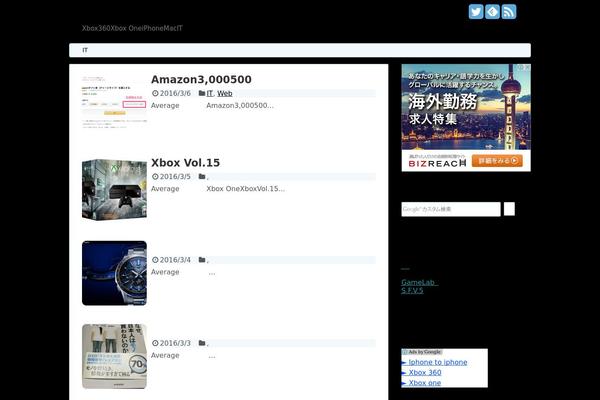The width and height of the screenshot is (600, 400).
Task: Click the date text 2016/3/4
Action: (175, 260)
